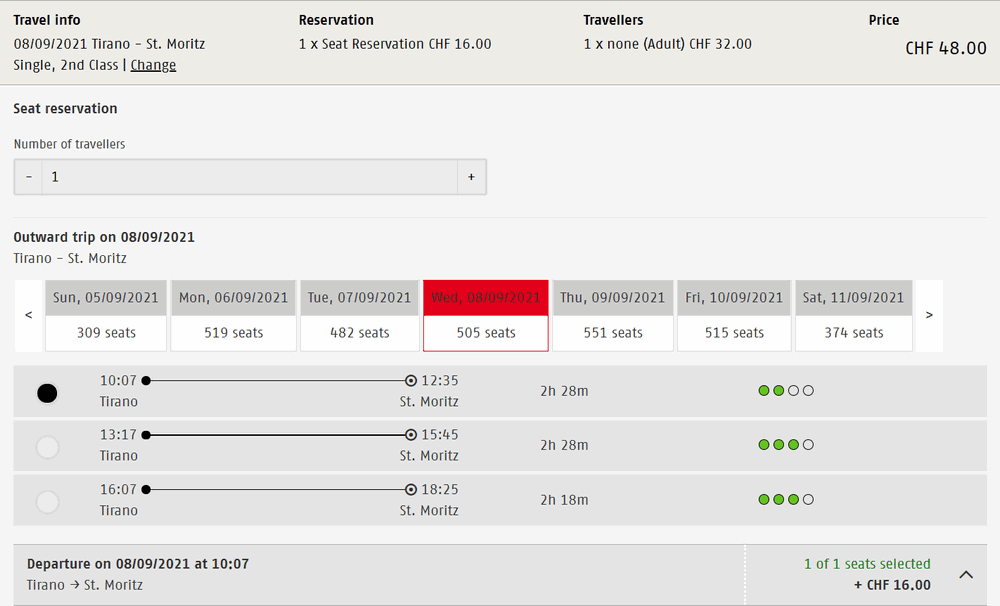Go to previous week of dates arrow
The height and width of the screenshot is (606, 1000).
click(29, 315)
